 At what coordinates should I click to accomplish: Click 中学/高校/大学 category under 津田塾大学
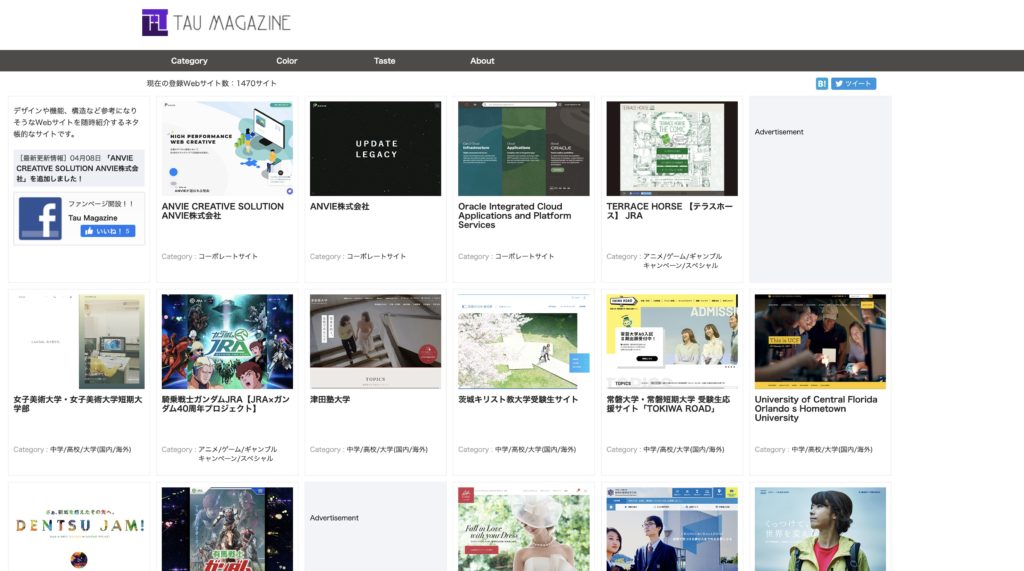coord(387,449)
